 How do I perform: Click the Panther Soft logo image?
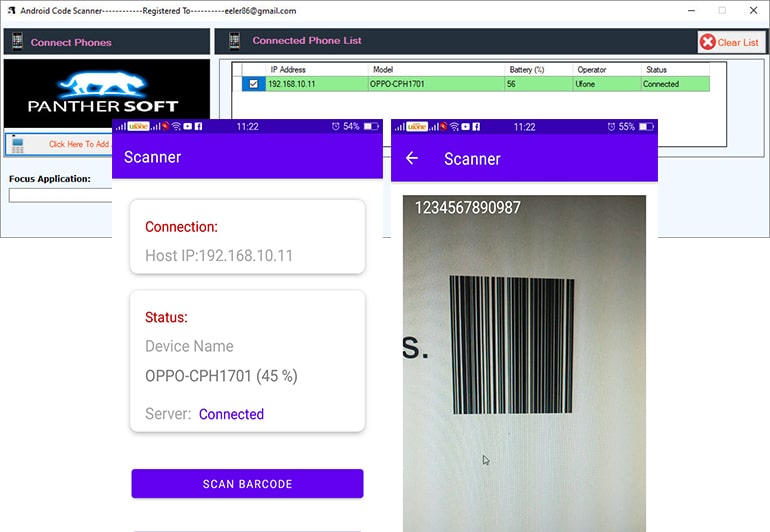point(107,94)
